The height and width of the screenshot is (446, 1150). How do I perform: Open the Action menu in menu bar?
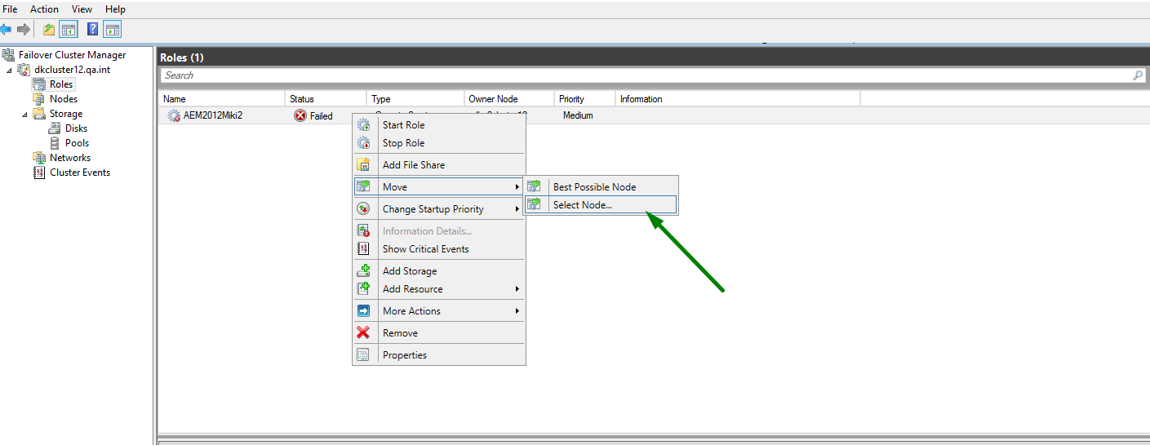click(44, 9)
